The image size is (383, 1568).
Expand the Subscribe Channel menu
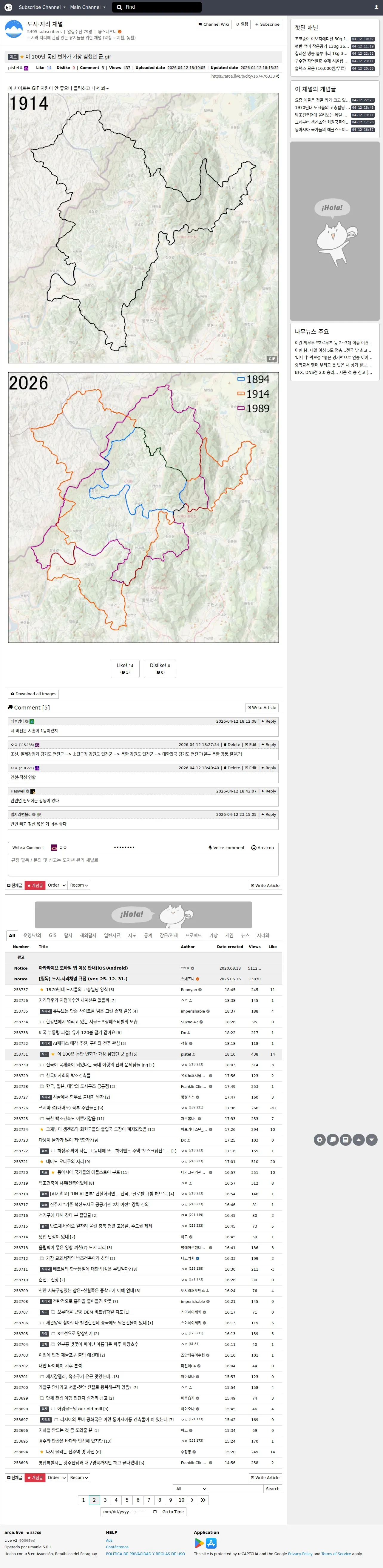coord(42,7)
